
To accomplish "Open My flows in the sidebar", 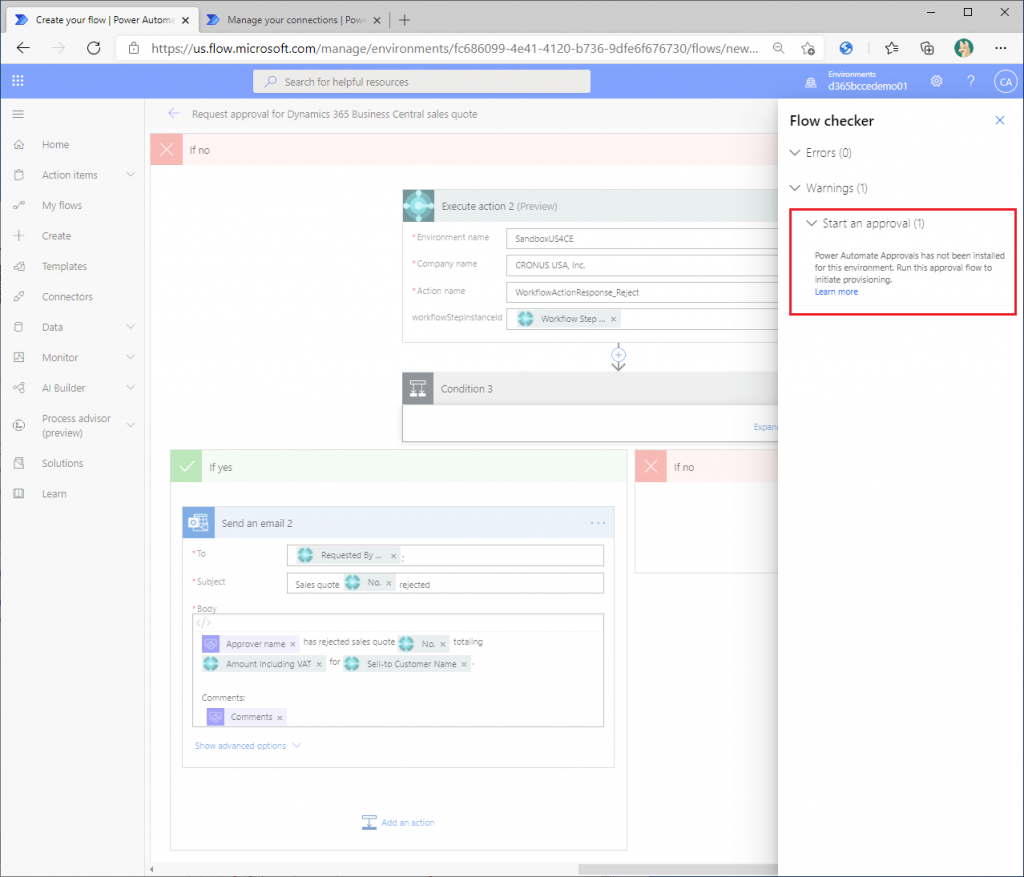I will 62,205.
